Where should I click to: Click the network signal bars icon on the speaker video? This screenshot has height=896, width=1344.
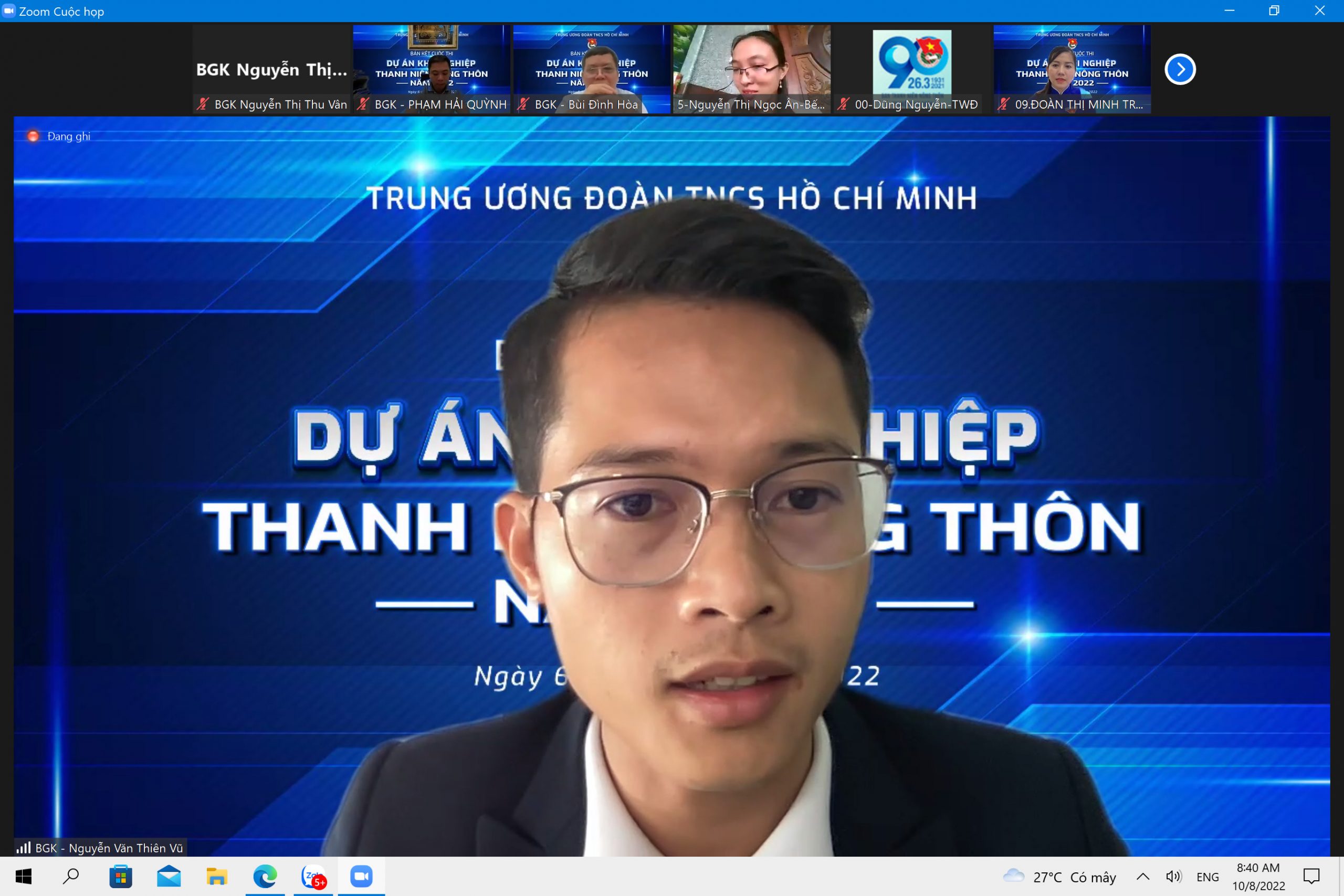(24, 847)
